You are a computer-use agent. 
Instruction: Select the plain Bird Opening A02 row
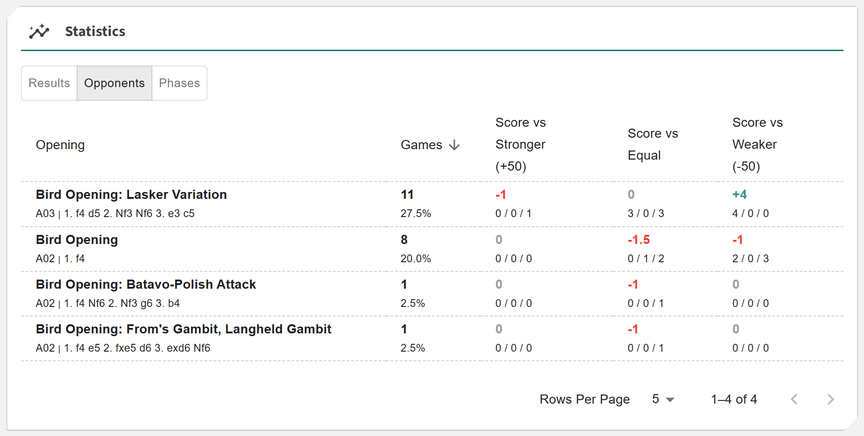(77, 240)
